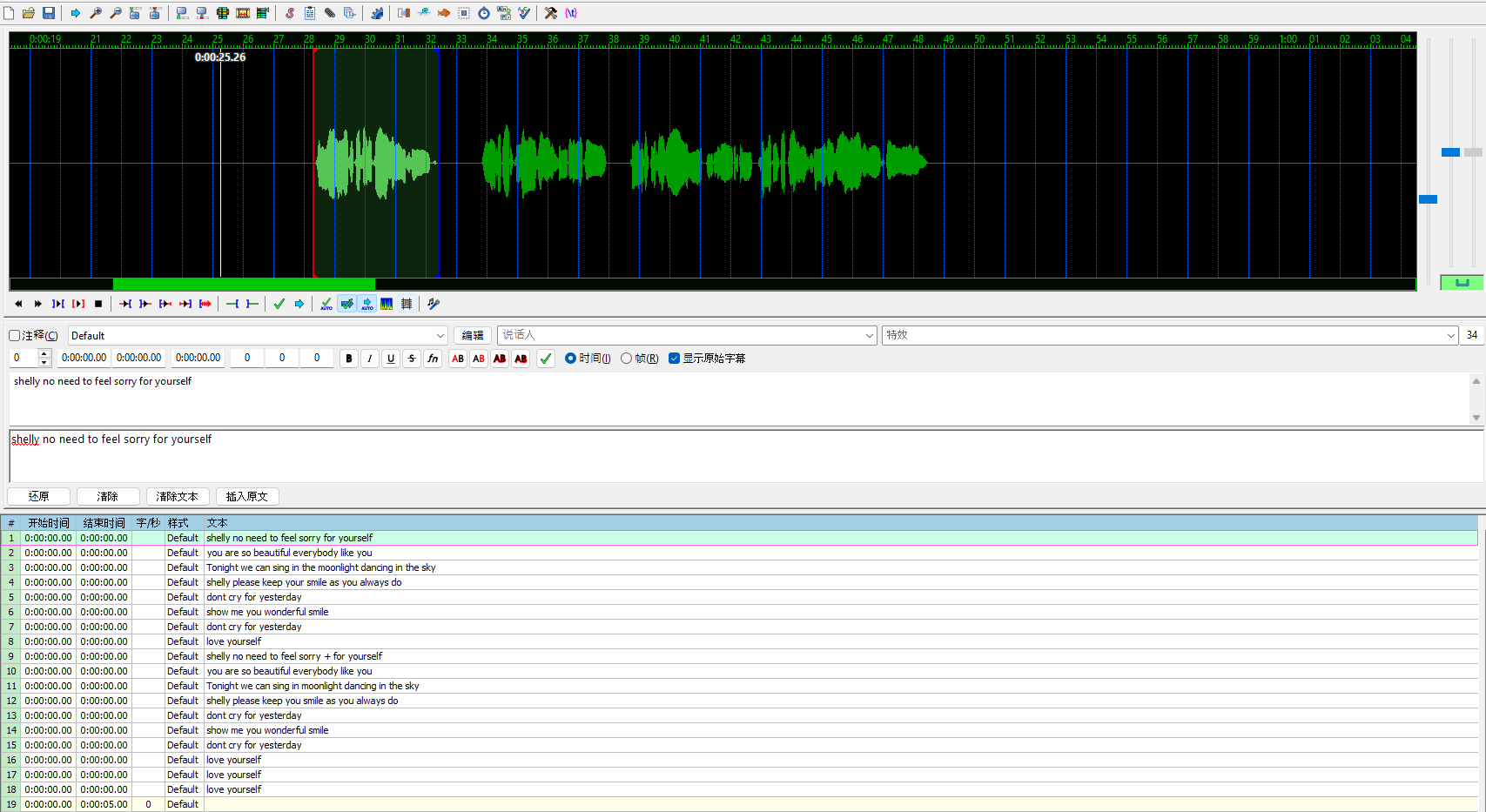Select subtitle row 'Tonight we can sing in the moonlight dancing in the sky'

320,567
